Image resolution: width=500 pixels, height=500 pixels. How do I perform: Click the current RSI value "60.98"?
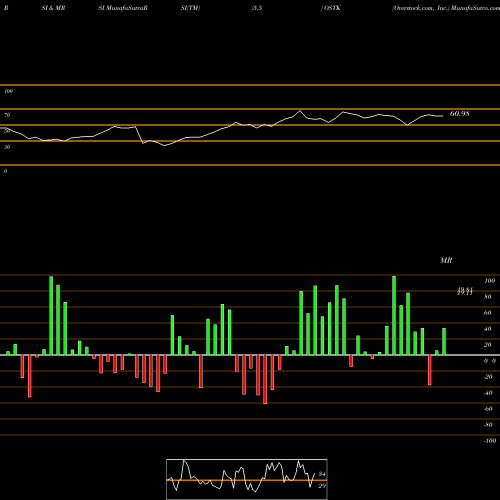coord(460,114)
